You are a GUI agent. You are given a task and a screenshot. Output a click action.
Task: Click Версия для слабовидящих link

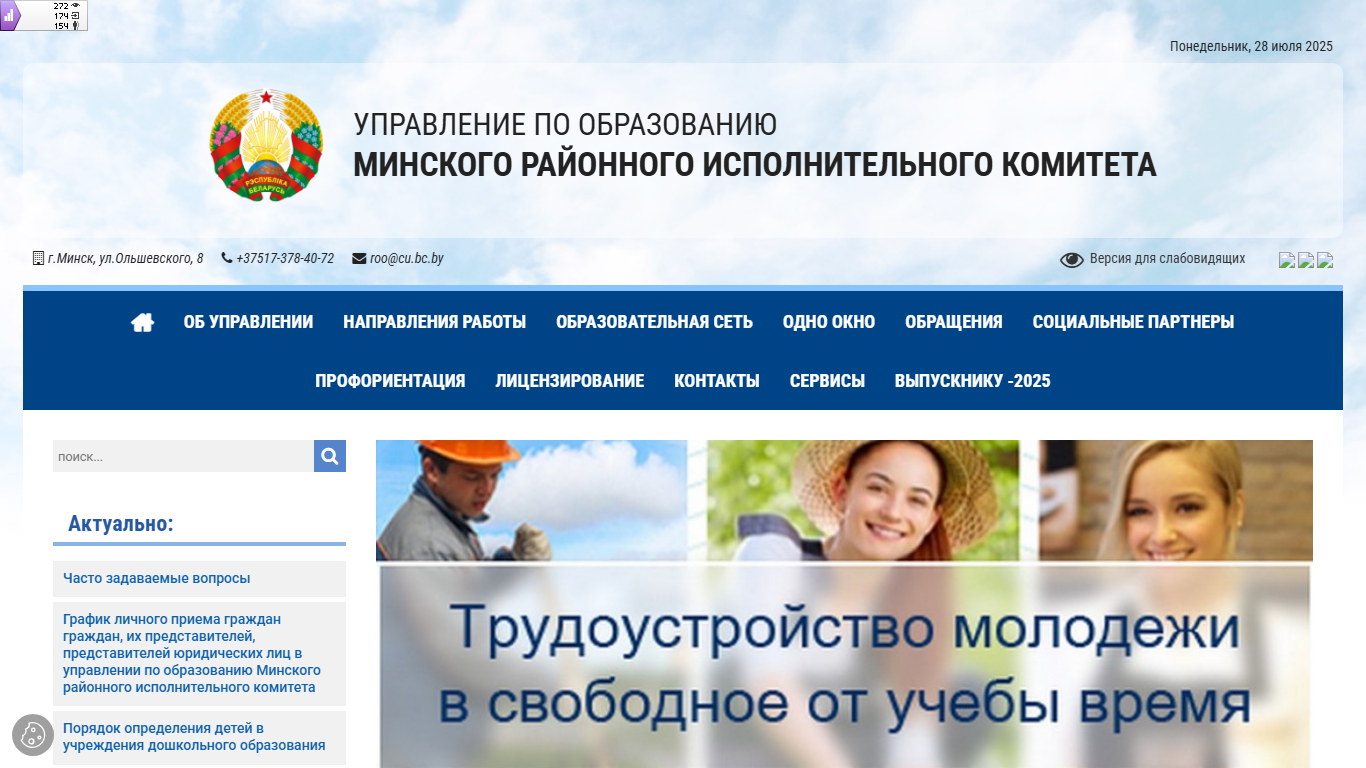(x=1167, y=258)
